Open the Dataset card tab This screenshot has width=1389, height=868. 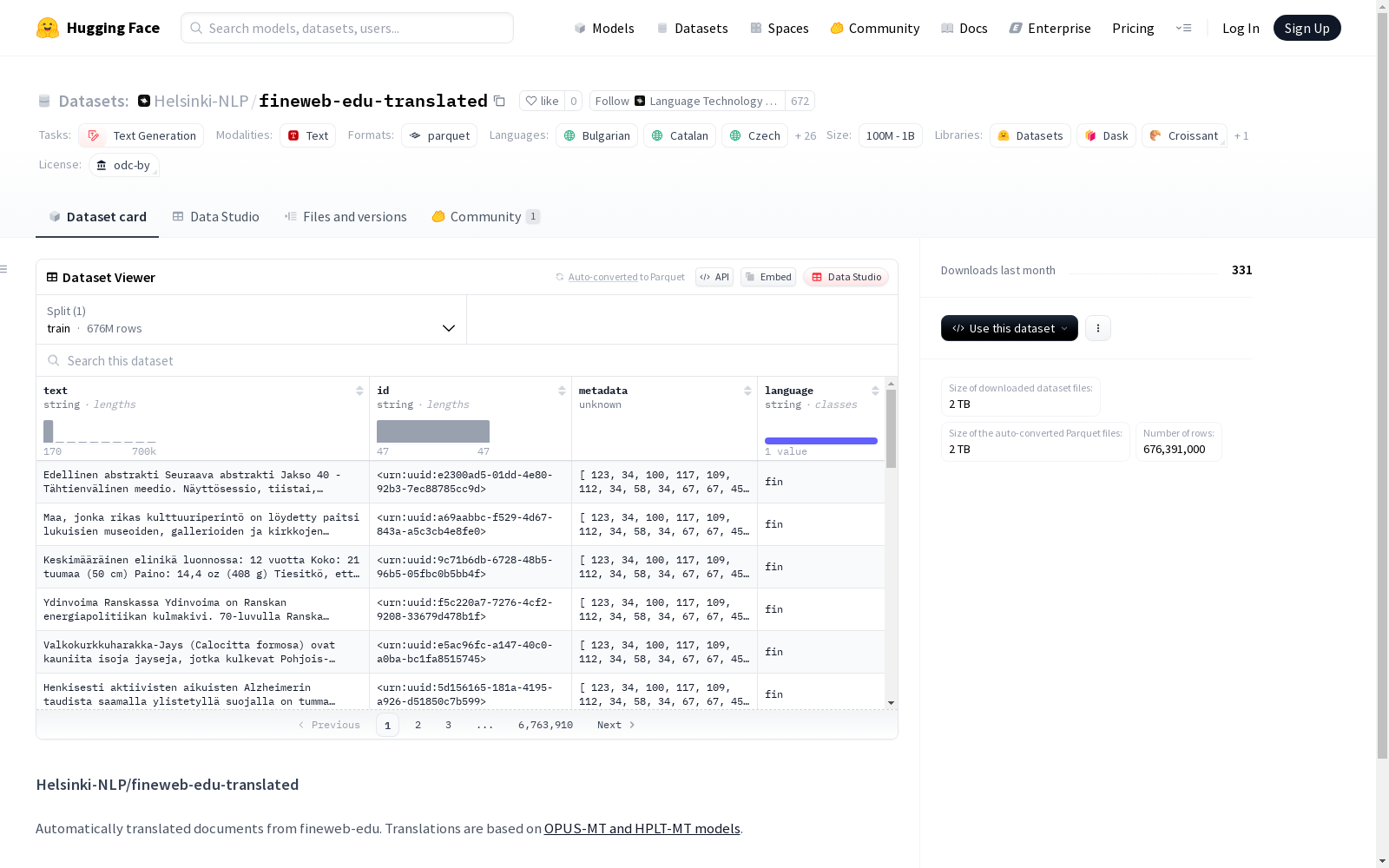(x=97, y=216)
